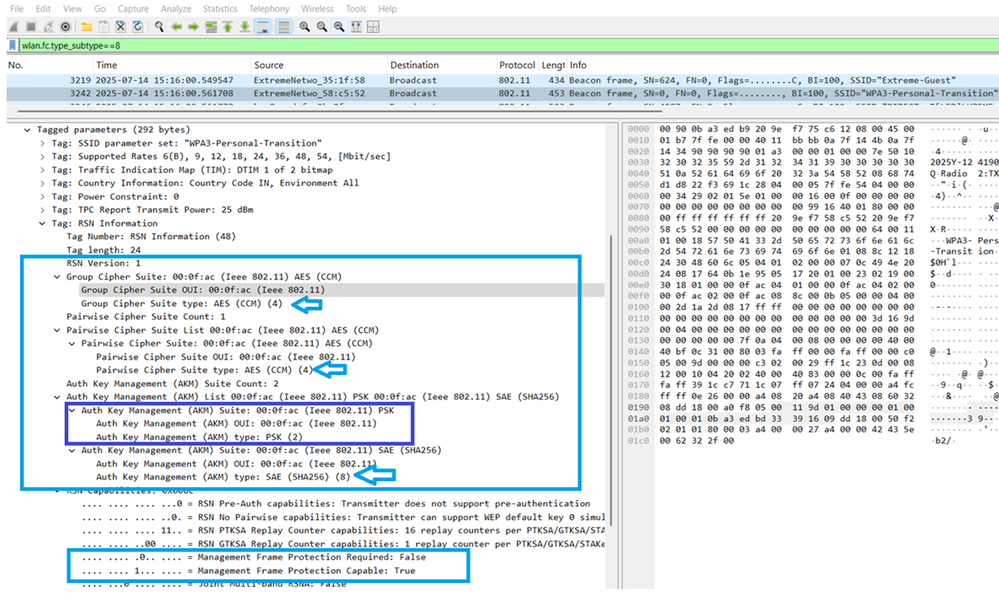
Task: Save this capture file
Action: point(103,27)
